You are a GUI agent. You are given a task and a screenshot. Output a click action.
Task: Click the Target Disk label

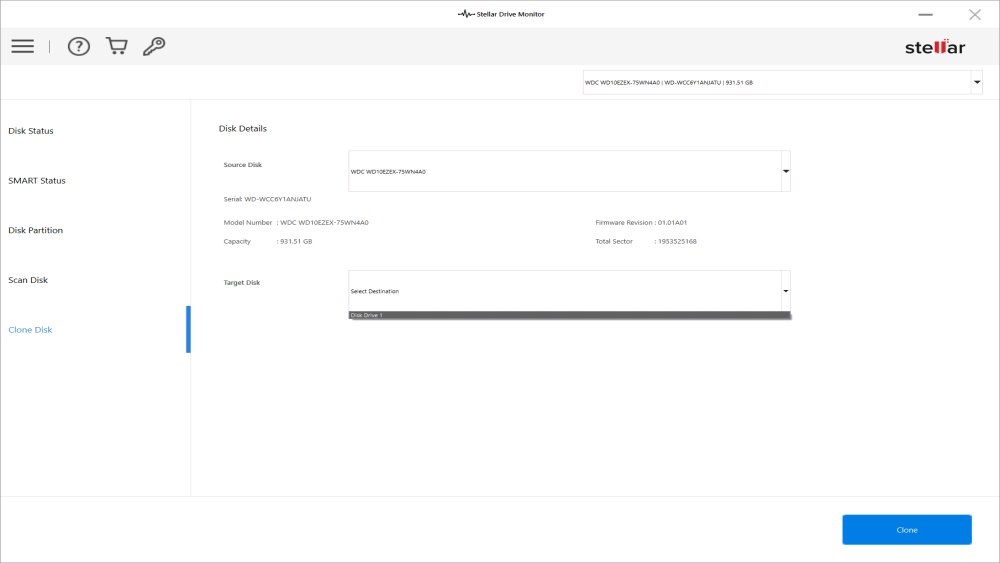(242, 282)
